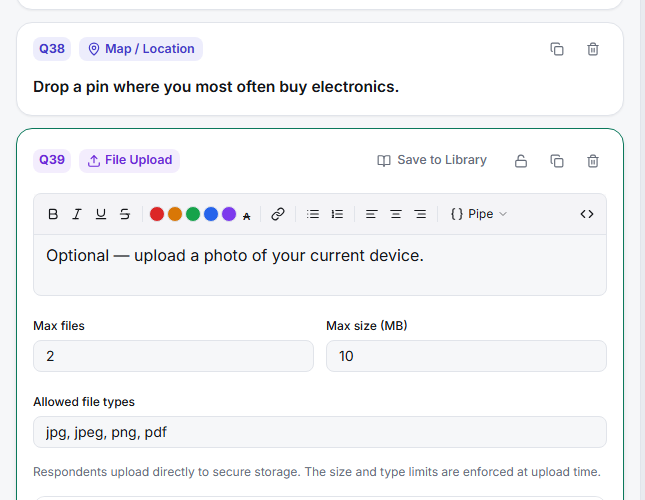This screenshot has width=645, height=500.
Task: Click the secure storage helper text
Action: 317,472
